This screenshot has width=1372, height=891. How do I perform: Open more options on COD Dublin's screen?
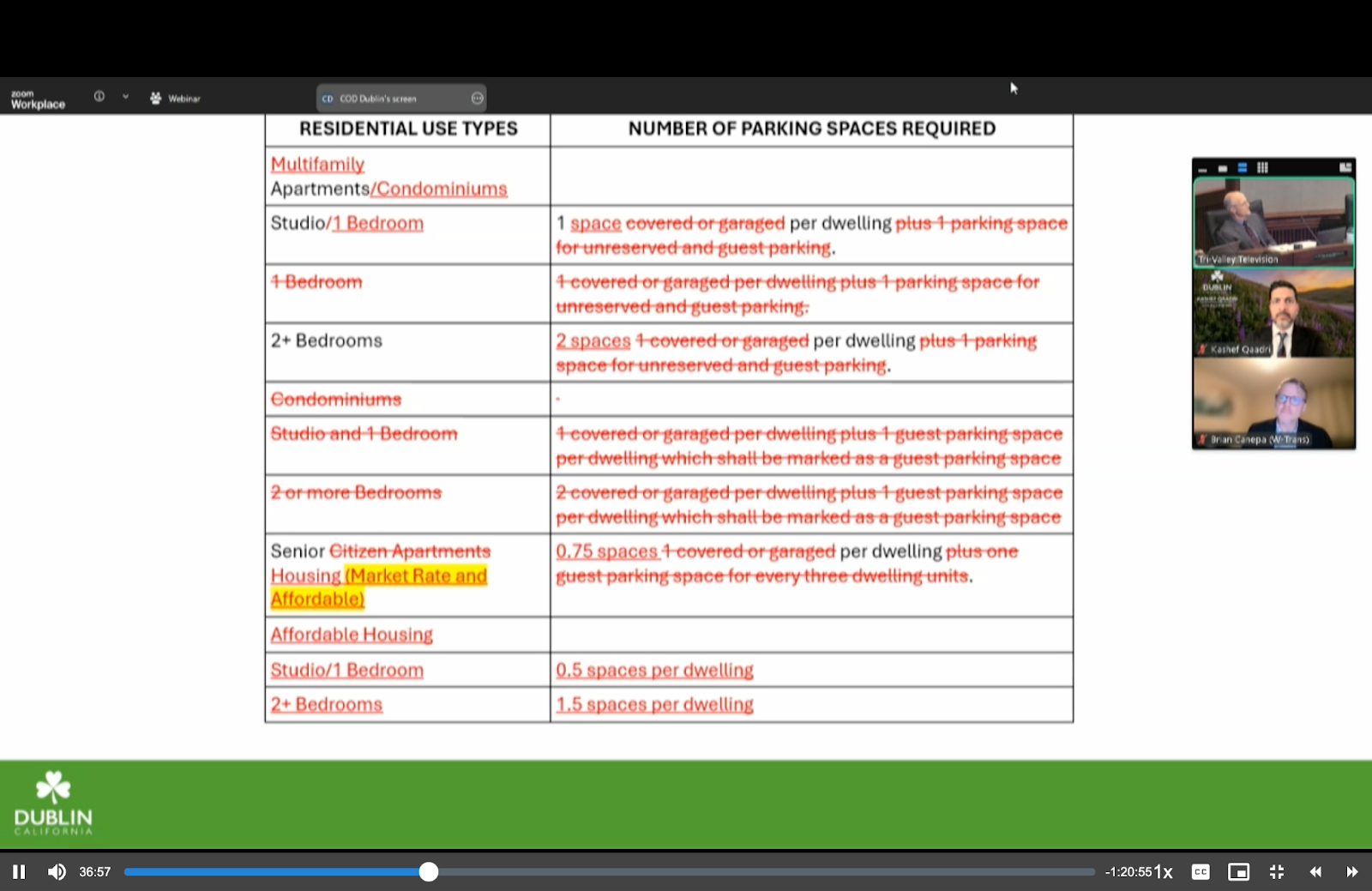[478, 99]
